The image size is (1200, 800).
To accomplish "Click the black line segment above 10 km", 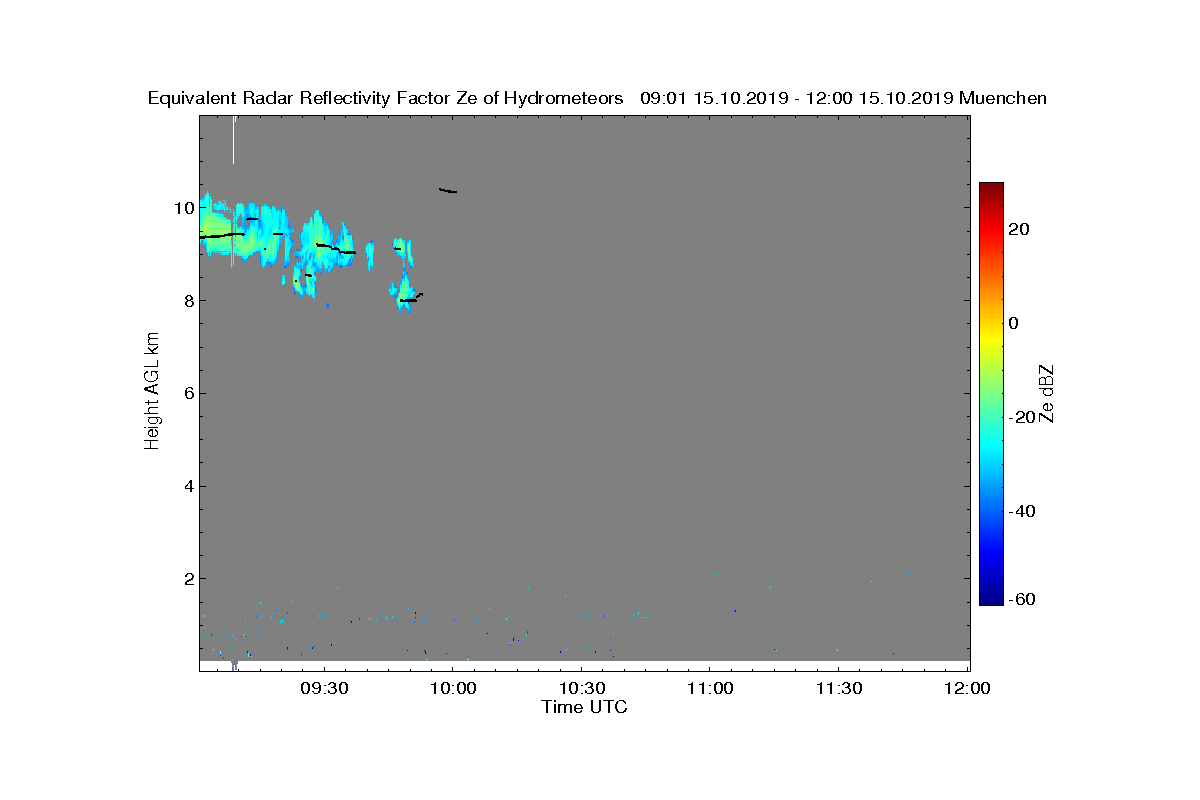I will coord(448,190).
